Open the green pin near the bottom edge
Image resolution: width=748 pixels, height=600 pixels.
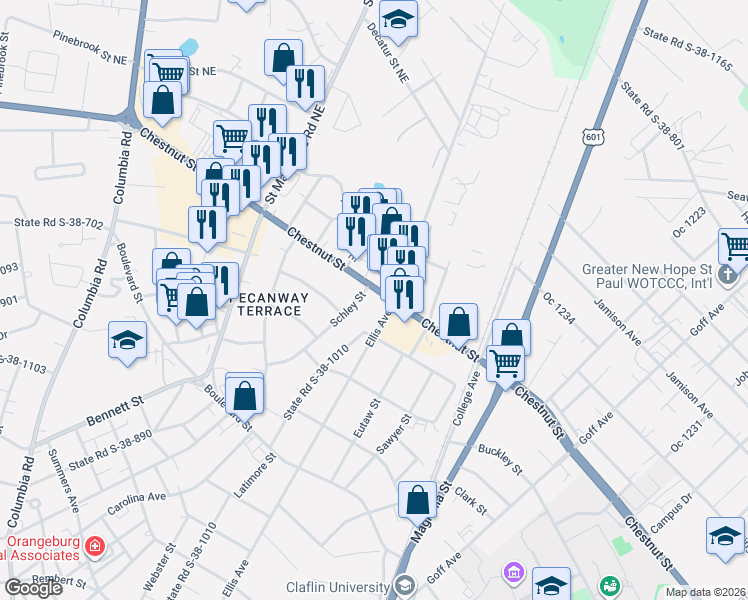point(610,586)
